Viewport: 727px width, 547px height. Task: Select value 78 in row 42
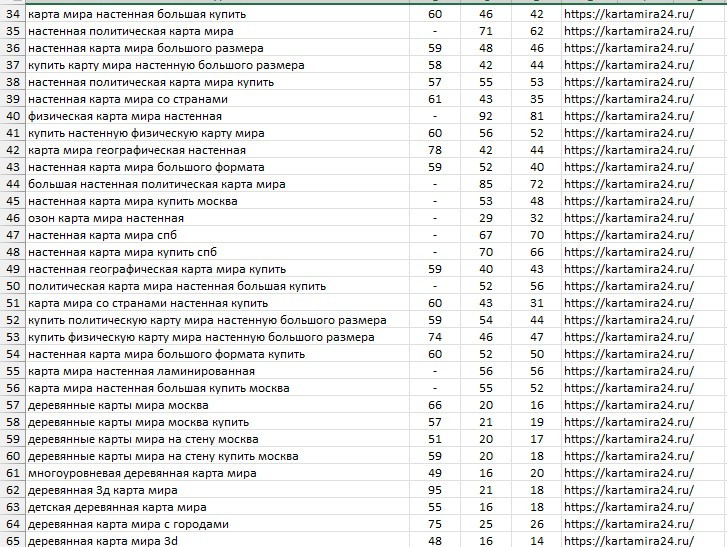435,150
